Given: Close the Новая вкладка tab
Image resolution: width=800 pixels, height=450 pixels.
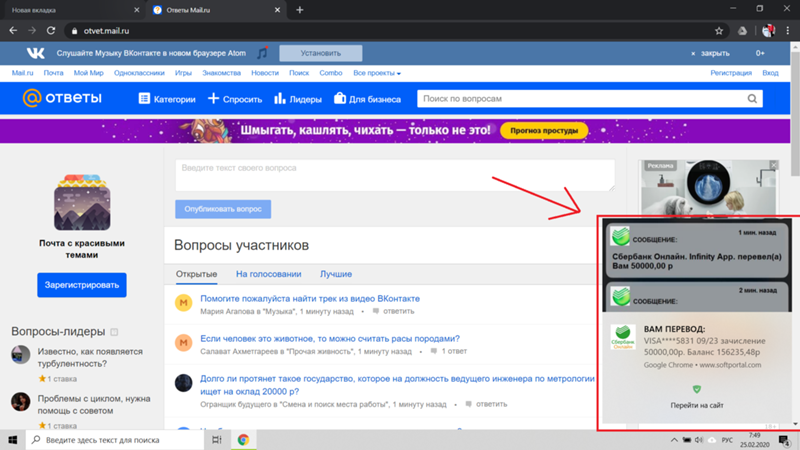Looking at the screenshot, I should (x=136, y=10).
